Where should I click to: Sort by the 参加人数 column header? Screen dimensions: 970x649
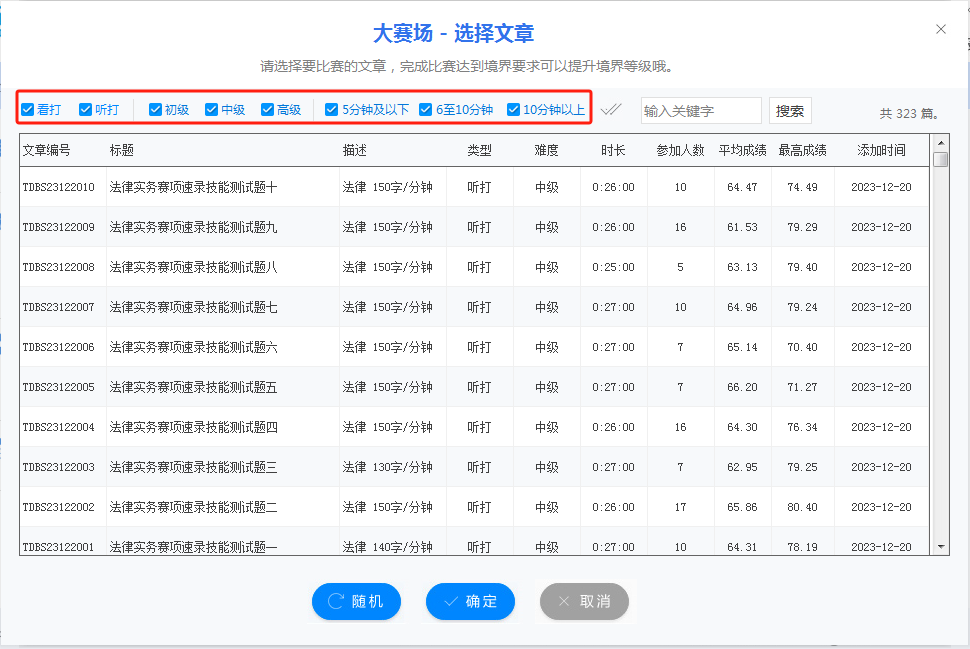(x=680, y=150)
